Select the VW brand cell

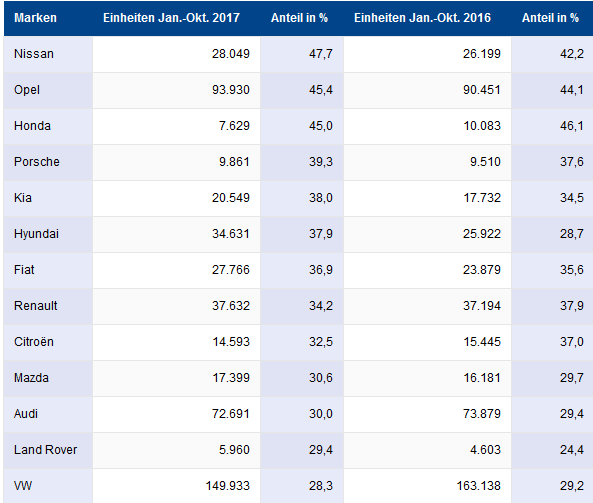pos(48,486)
